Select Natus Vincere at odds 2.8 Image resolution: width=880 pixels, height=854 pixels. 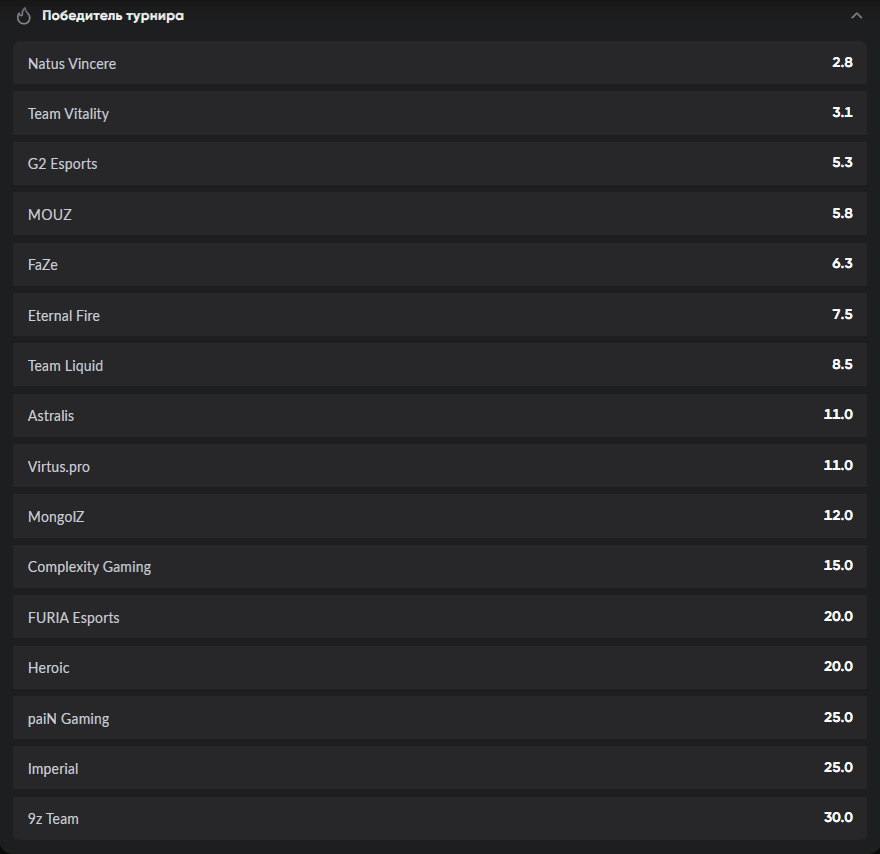point(439,63)
